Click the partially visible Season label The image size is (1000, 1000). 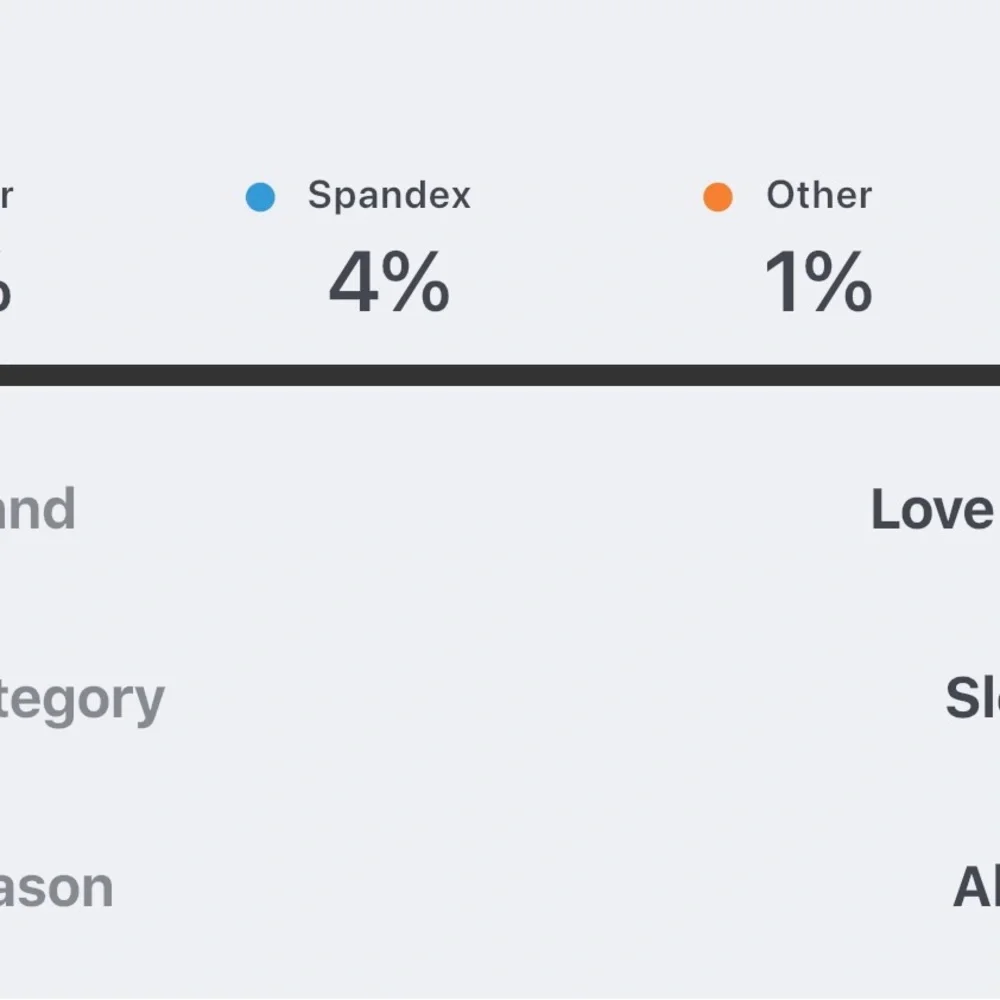[56, 887]
